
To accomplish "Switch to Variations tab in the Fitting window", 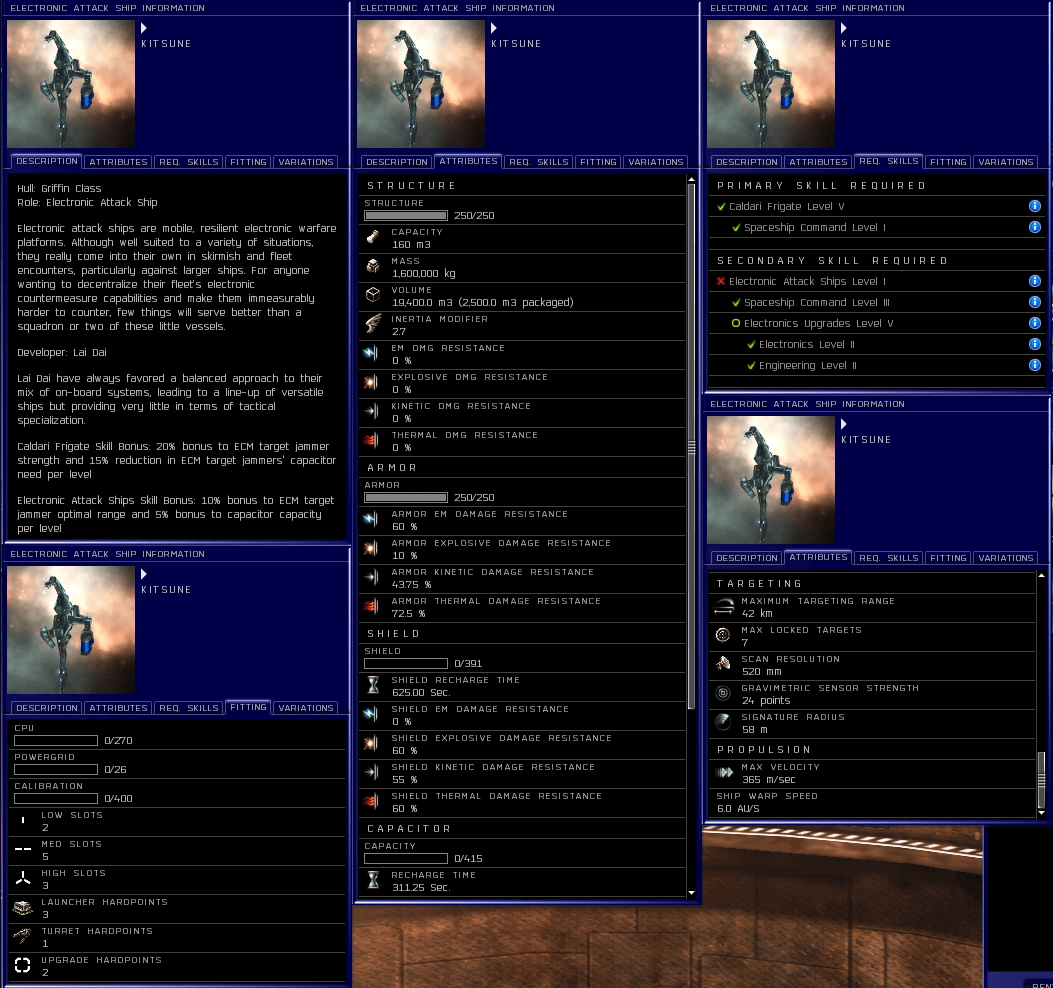I will pos(306,708).
